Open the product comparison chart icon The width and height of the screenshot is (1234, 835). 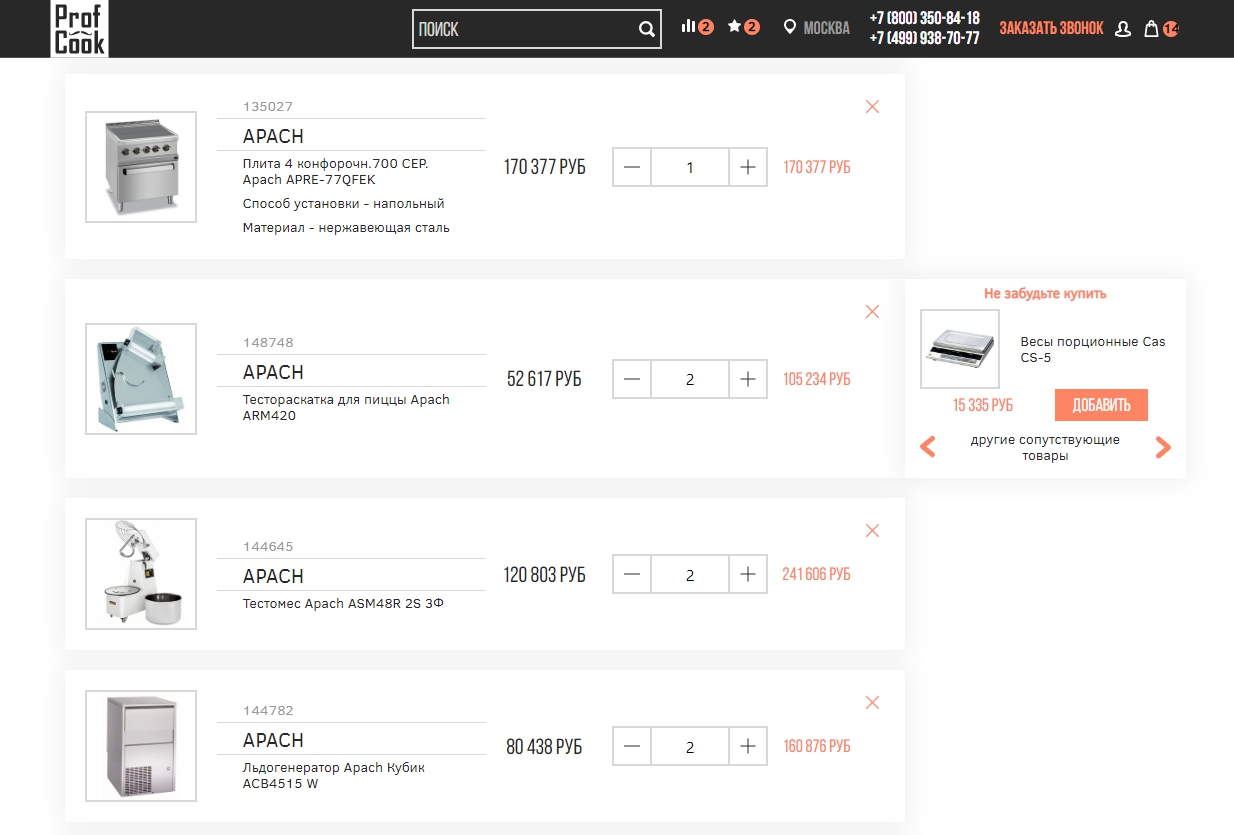(x=688, y=26)
